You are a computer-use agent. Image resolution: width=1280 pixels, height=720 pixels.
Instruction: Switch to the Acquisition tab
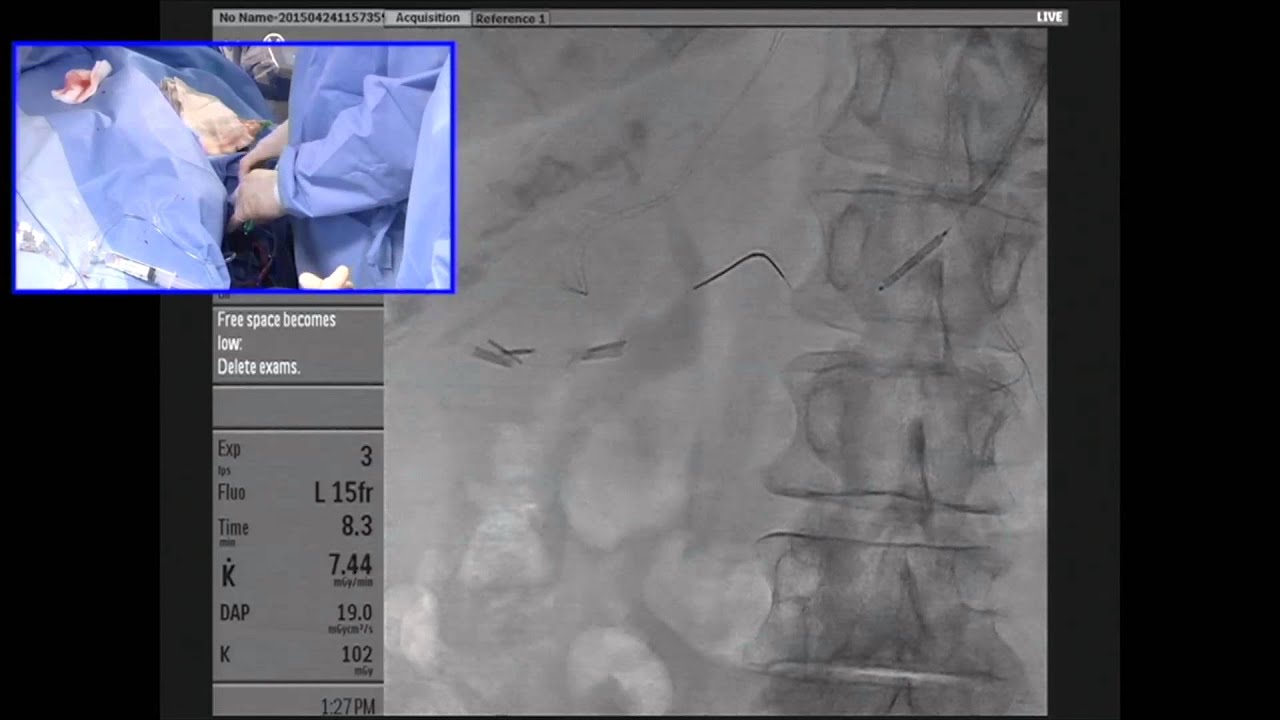click(427, 18)
